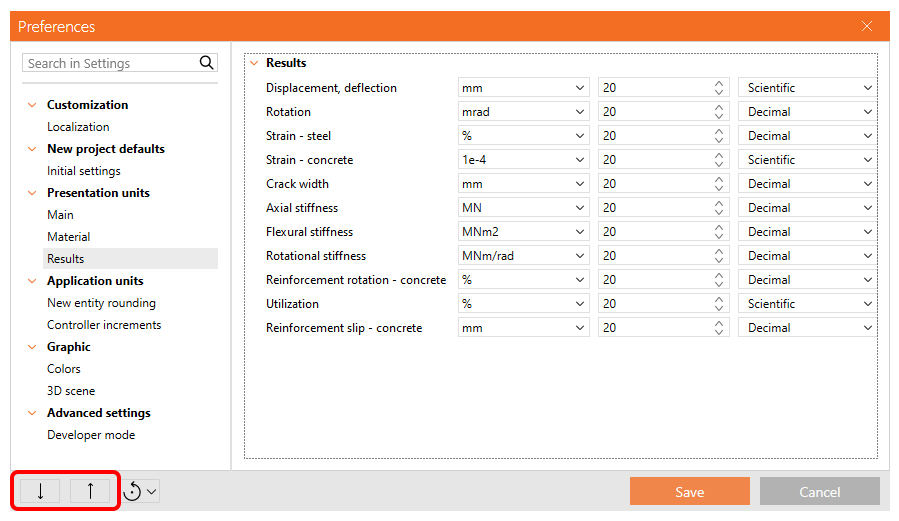Open the Rotational stiffness unit dropdown
Screen dimensions: 899x521
(x=523, y=256)
